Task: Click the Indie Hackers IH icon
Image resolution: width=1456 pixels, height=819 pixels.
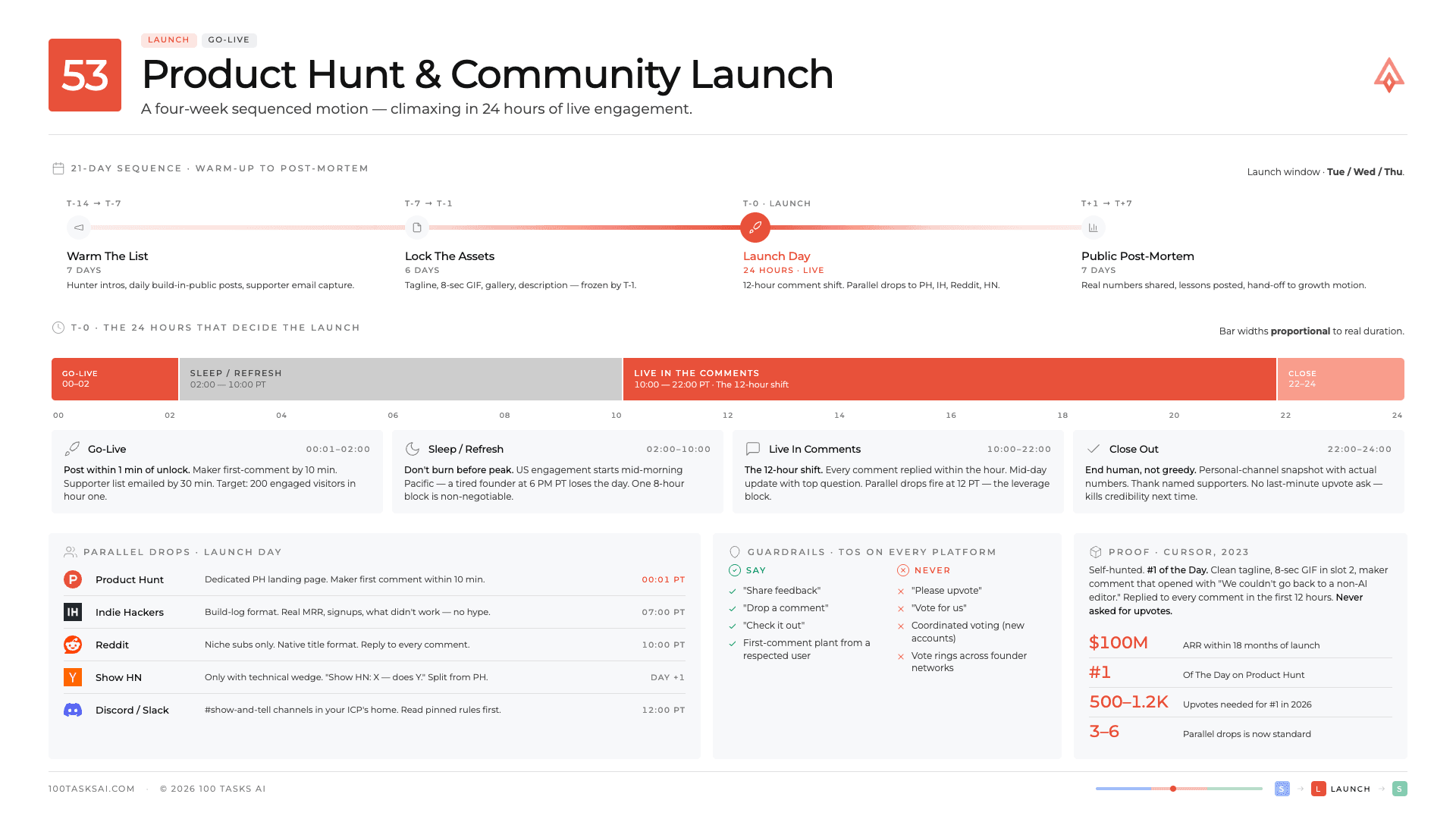Action: tap(73, 612)
